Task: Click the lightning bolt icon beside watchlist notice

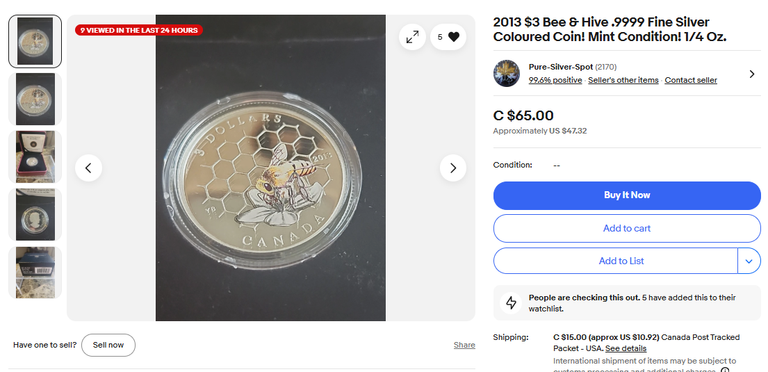Action: (x=511, y=302)
